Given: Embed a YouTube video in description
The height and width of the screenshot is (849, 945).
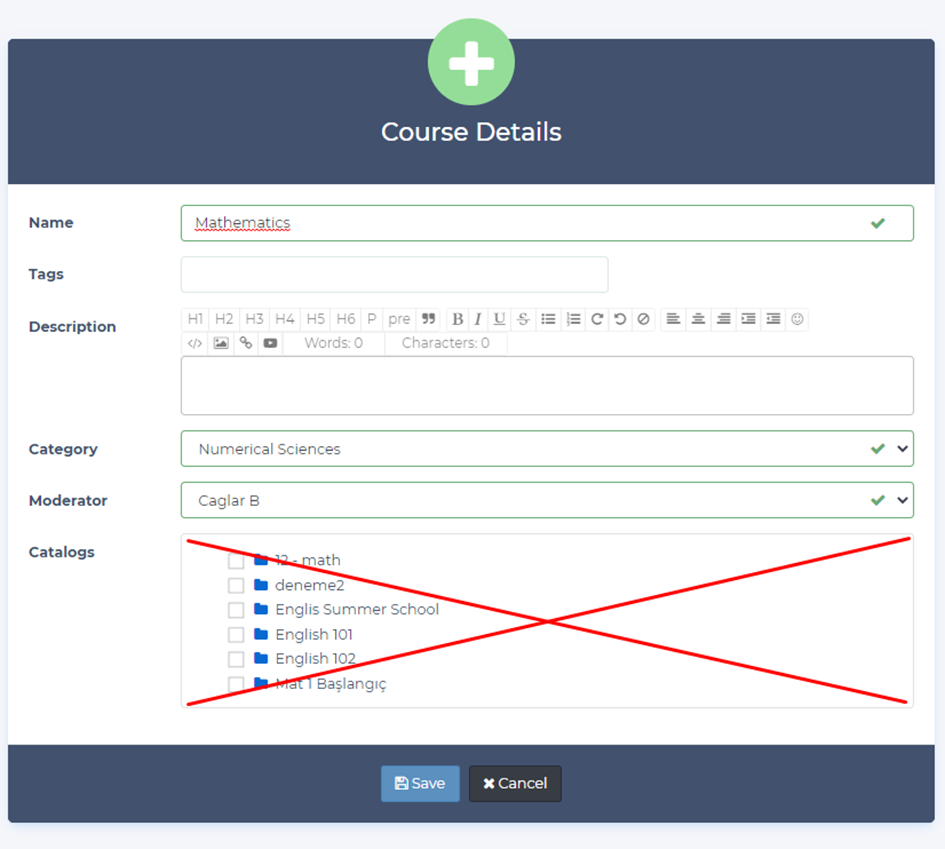Looking at the screenshot, I should (x=270, y=343).
